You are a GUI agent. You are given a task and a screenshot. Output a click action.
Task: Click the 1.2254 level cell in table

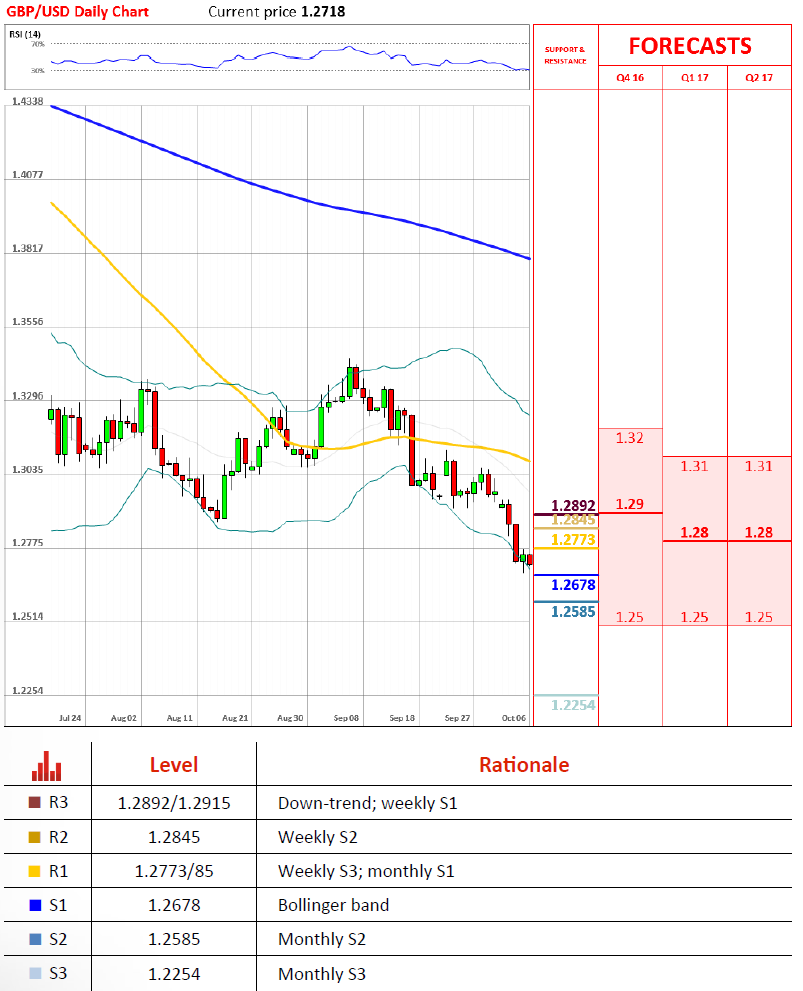pos(174,975)
